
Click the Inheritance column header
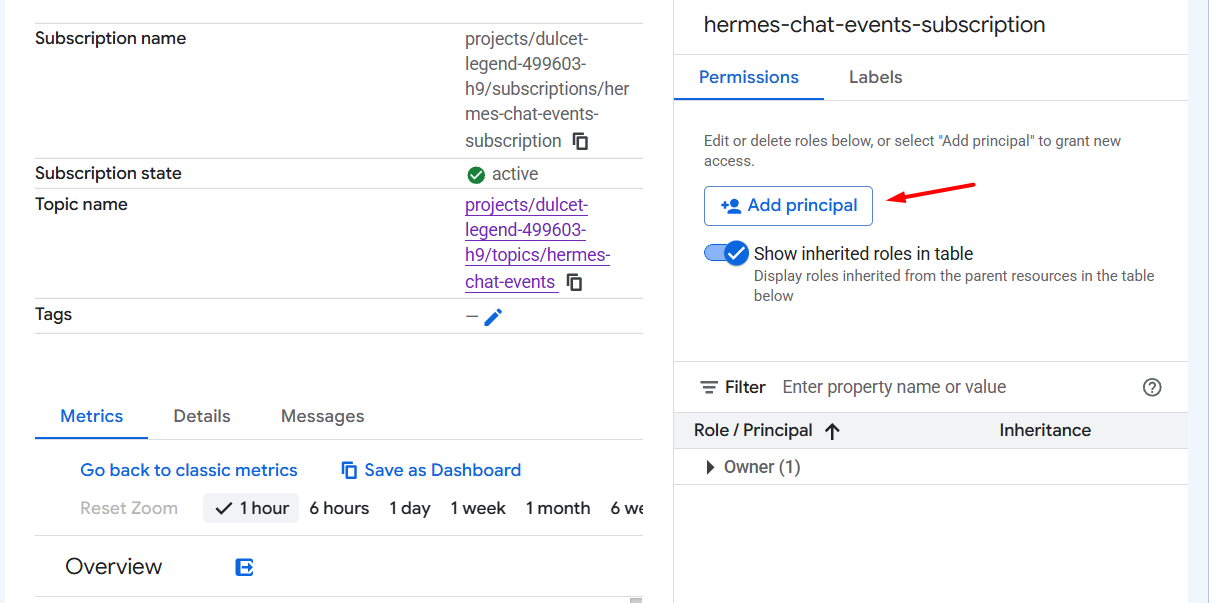[x=1045, y=431]
